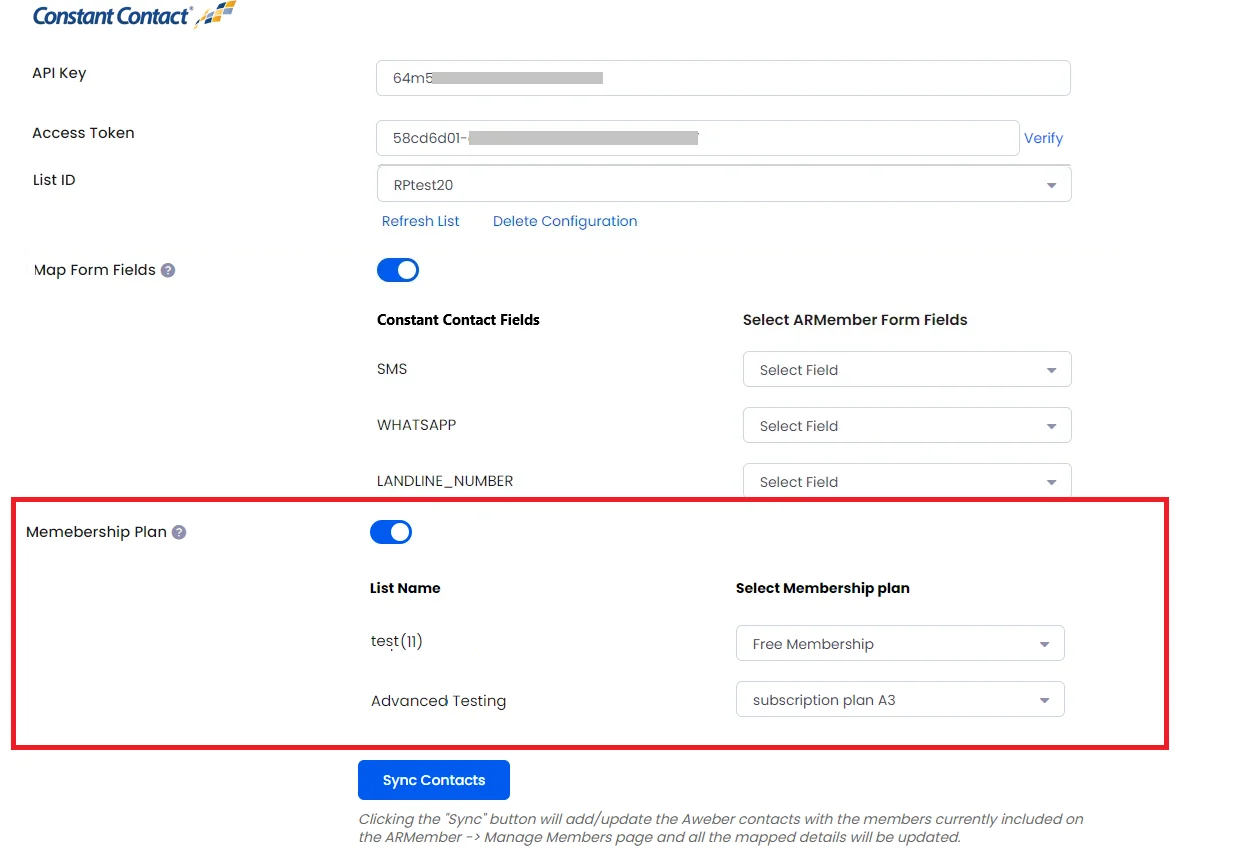1237x856 pixels.
Task: Click the 'Access Token' label
Action: (x=83, y=133)
